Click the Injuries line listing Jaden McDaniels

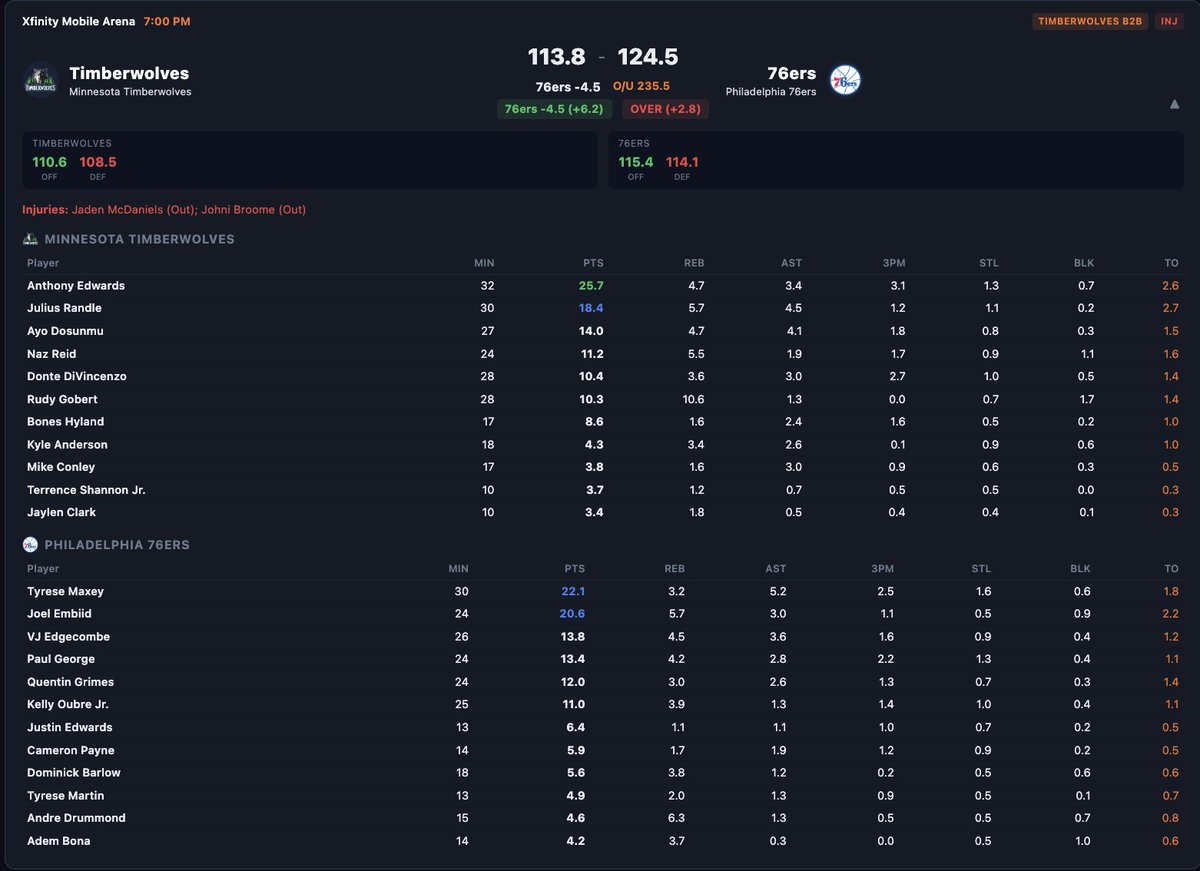(164, 210)
